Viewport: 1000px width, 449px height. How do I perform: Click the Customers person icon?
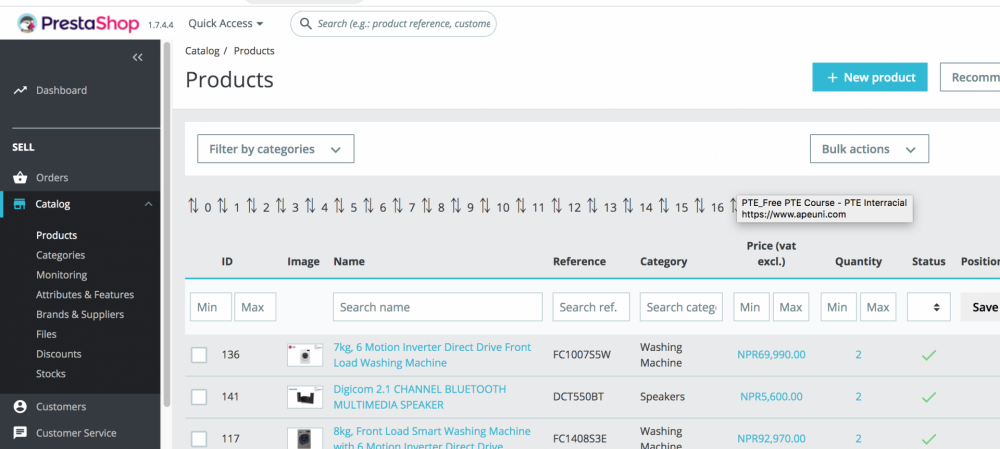[x=20, y=407]
